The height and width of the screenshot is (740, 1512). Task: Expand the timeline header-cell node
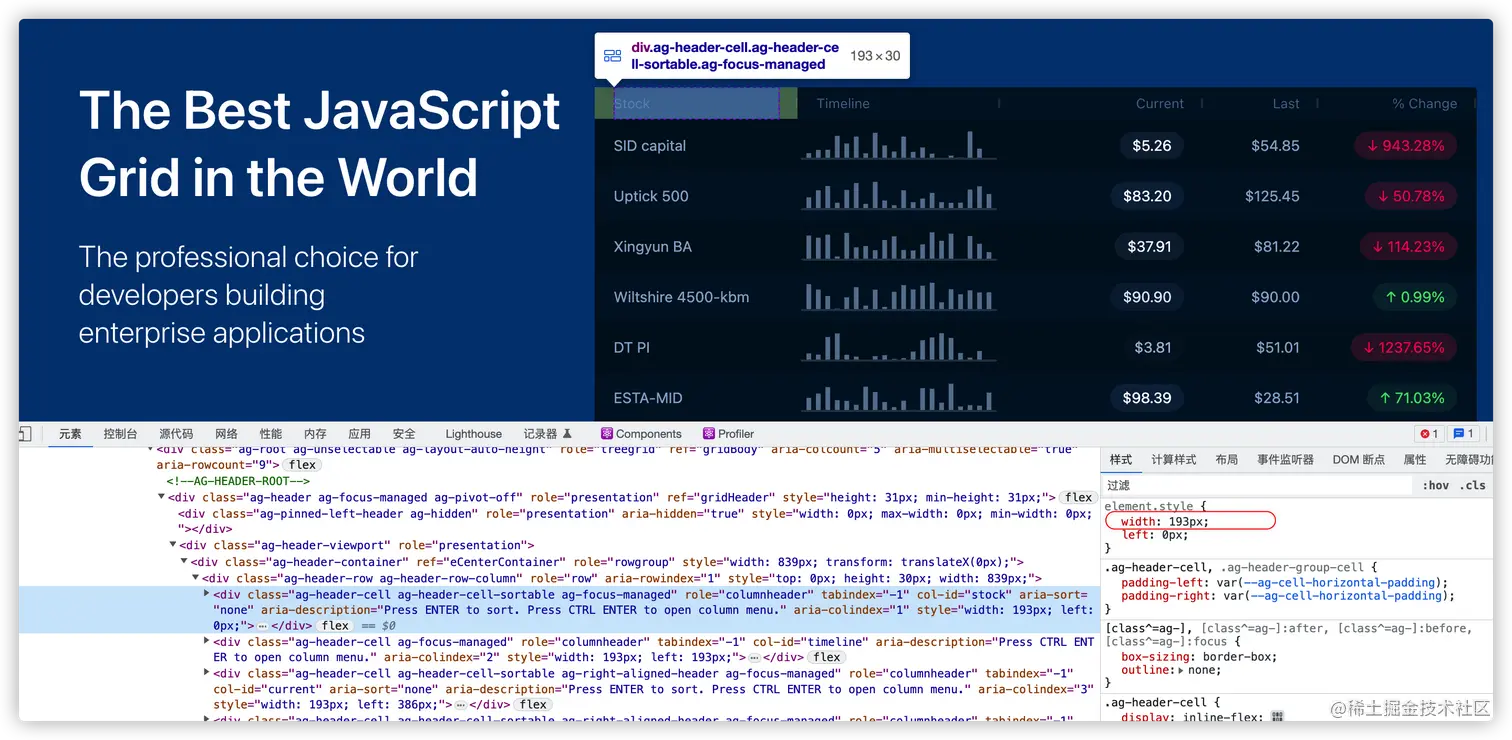(x=207, y=642)
